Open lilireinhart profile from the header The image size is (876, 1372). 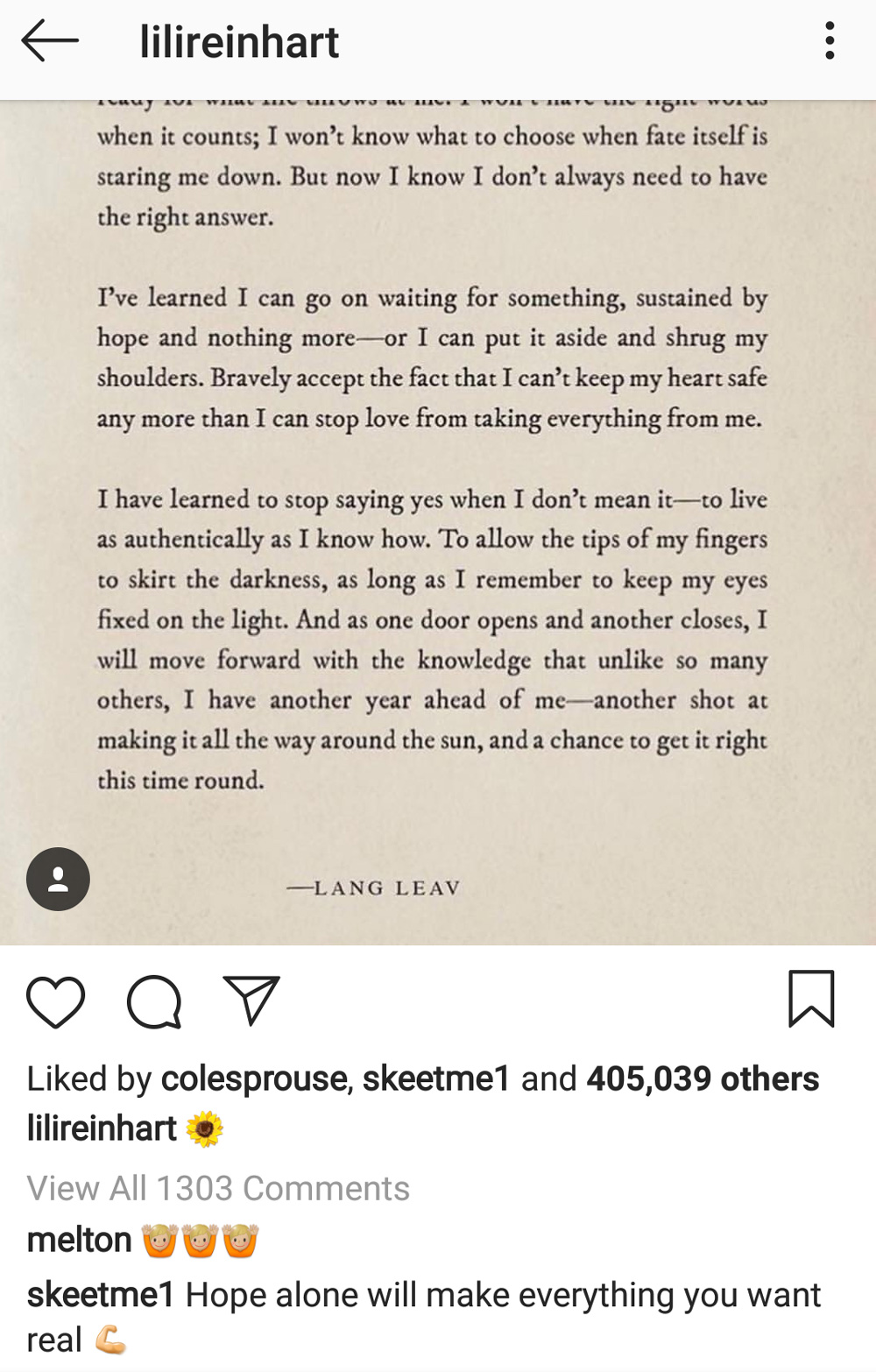point(239,42)
